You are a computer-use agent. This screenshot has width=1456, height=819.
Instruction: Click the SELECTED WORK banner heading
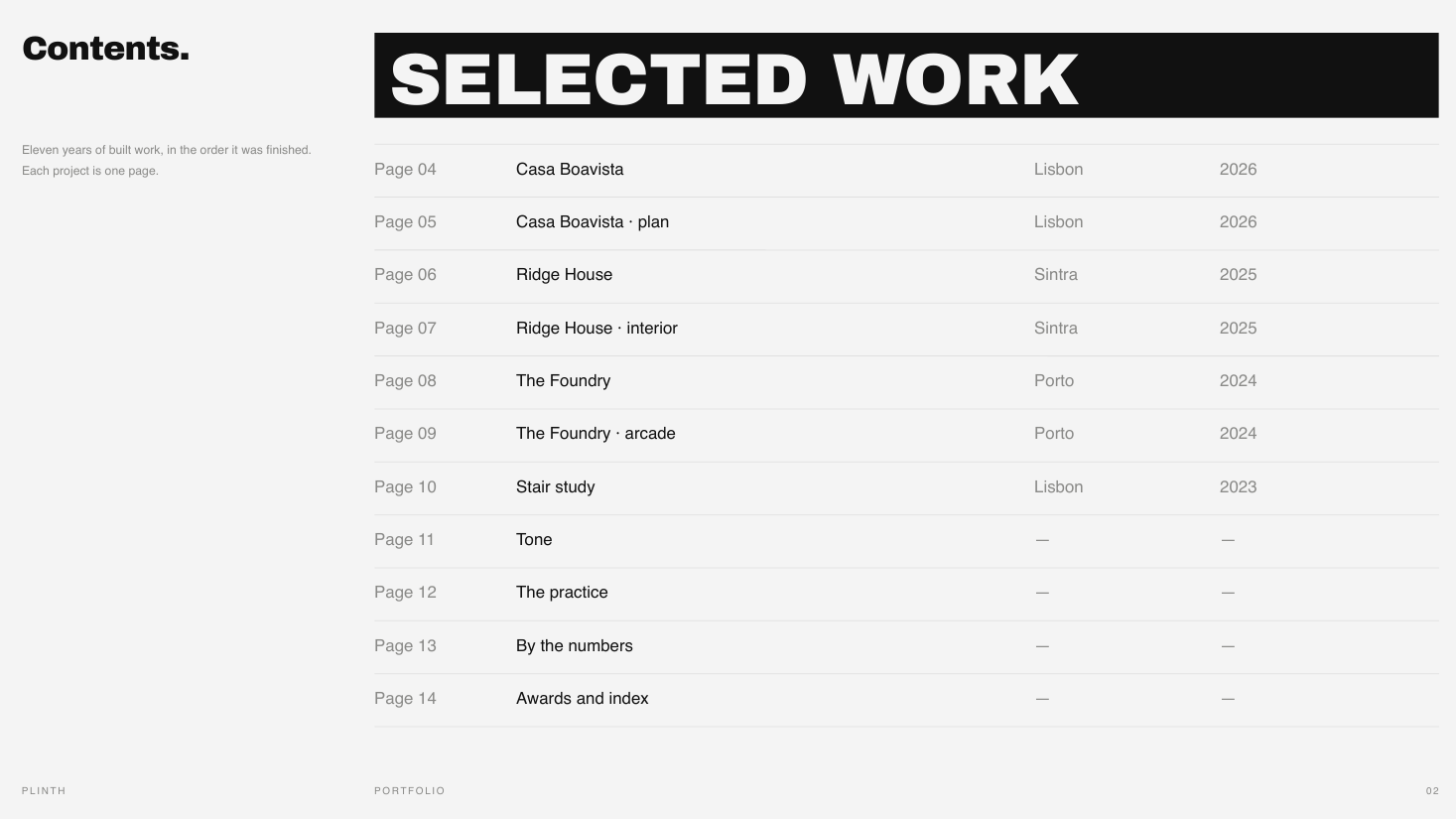click(734, 78)
